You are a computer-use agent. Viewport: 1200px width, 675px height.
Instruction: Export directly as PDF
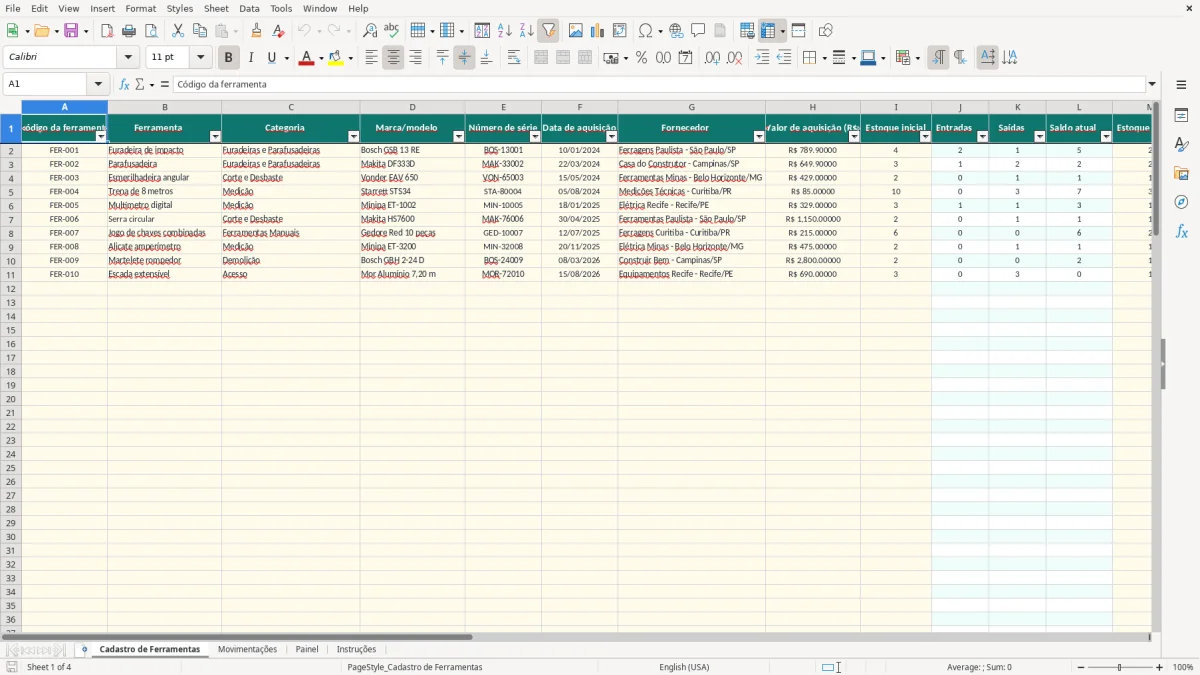click(x=107, y=31)
